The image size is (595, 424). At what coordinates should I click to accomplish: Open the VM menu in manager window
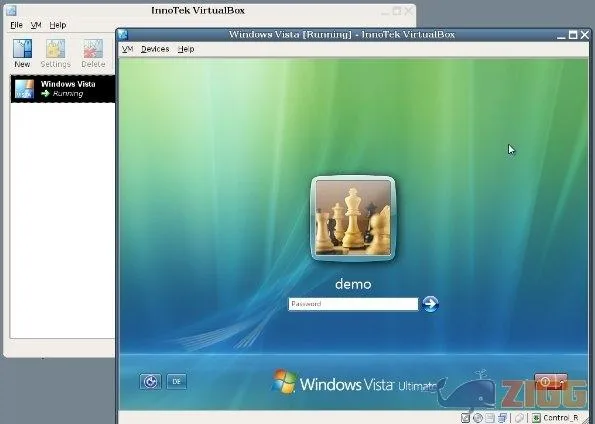[36, 25]
